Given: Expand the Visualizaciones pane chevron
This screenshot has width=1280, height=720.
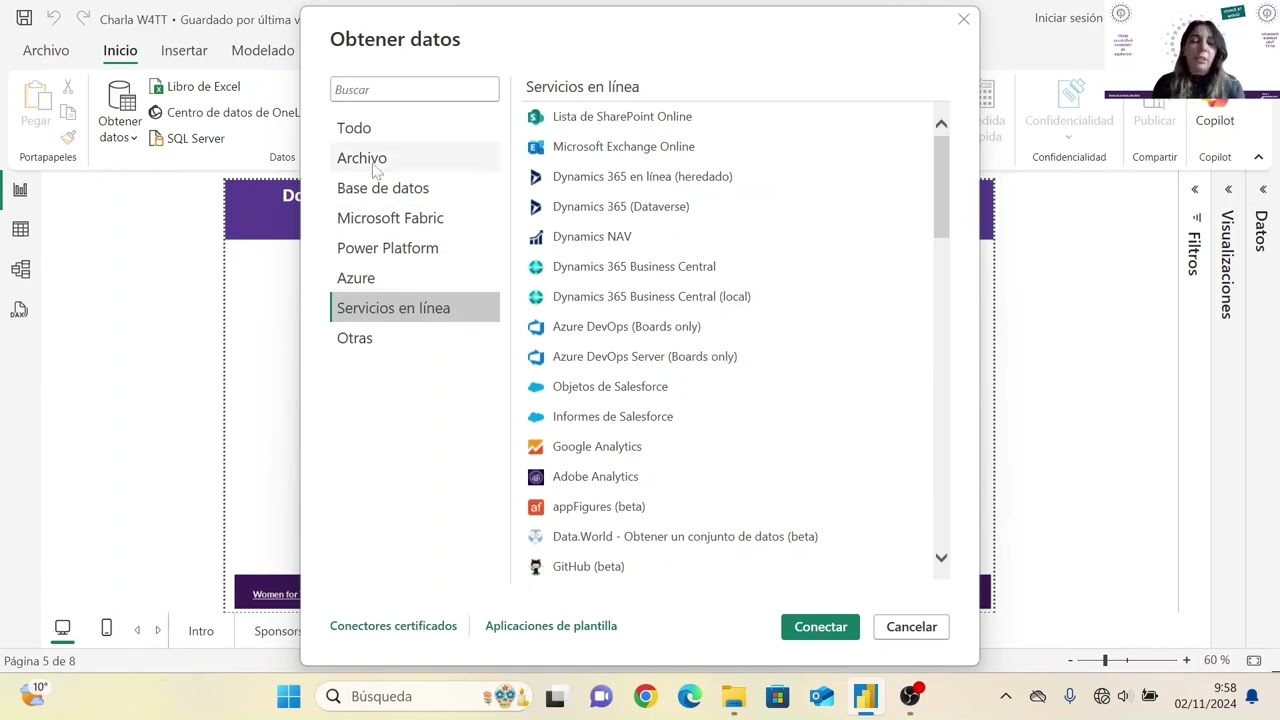Looking at the screenshot, I should pos(1228,189).
